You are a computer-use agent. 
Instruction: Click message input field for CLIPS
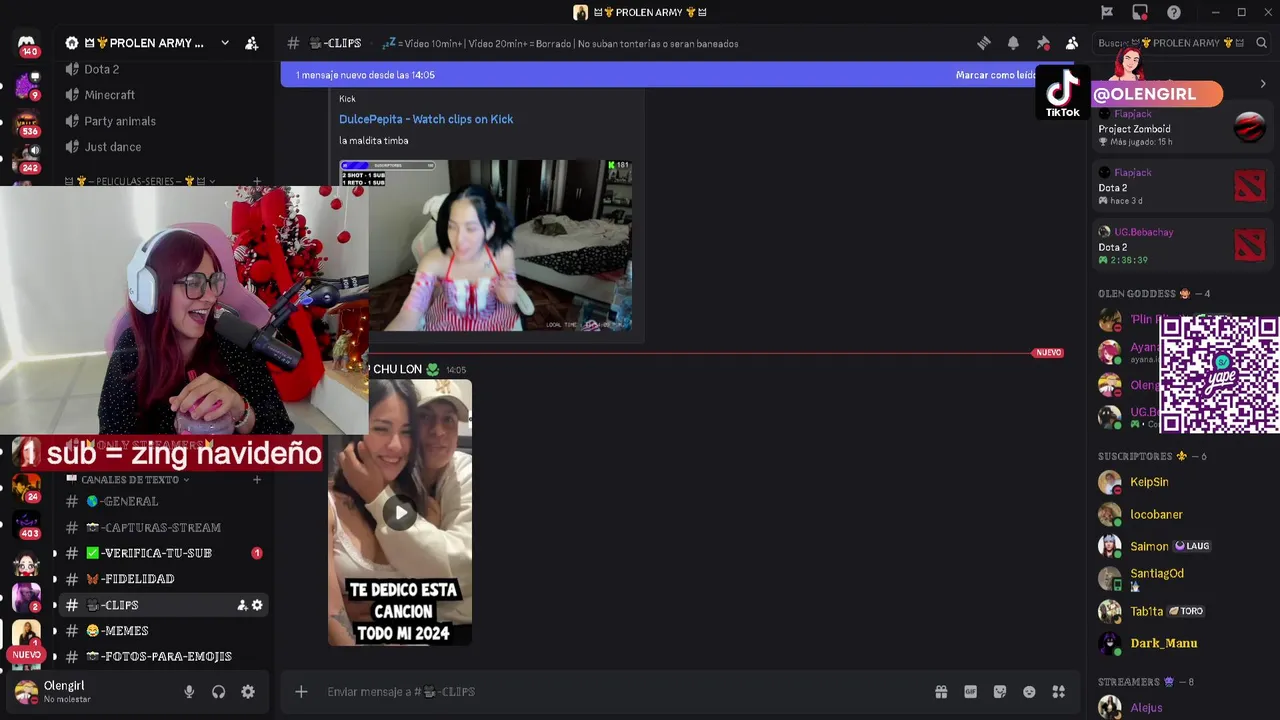(620, 692)
